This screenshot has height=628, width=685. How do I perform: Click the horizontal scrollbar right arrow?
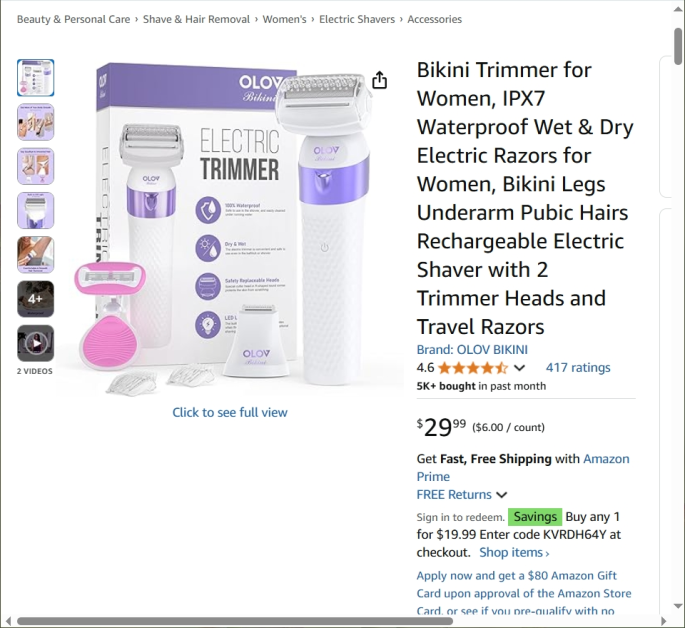(x=663, y=621)
